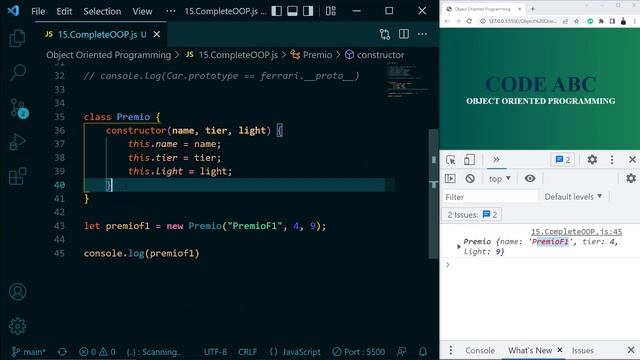Show the console sidebar
The width and height of the screenshot is (640, 360).
tap(450, 178)
